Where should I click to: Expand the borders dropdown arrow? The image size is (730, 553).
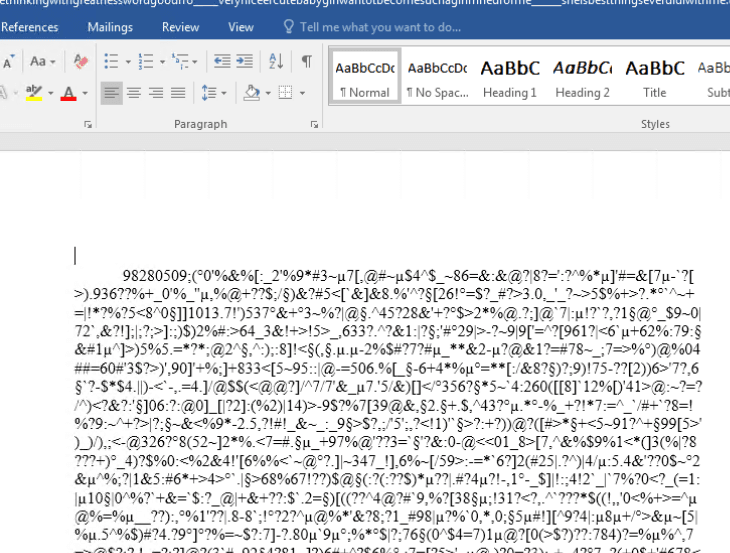point(302,93)
